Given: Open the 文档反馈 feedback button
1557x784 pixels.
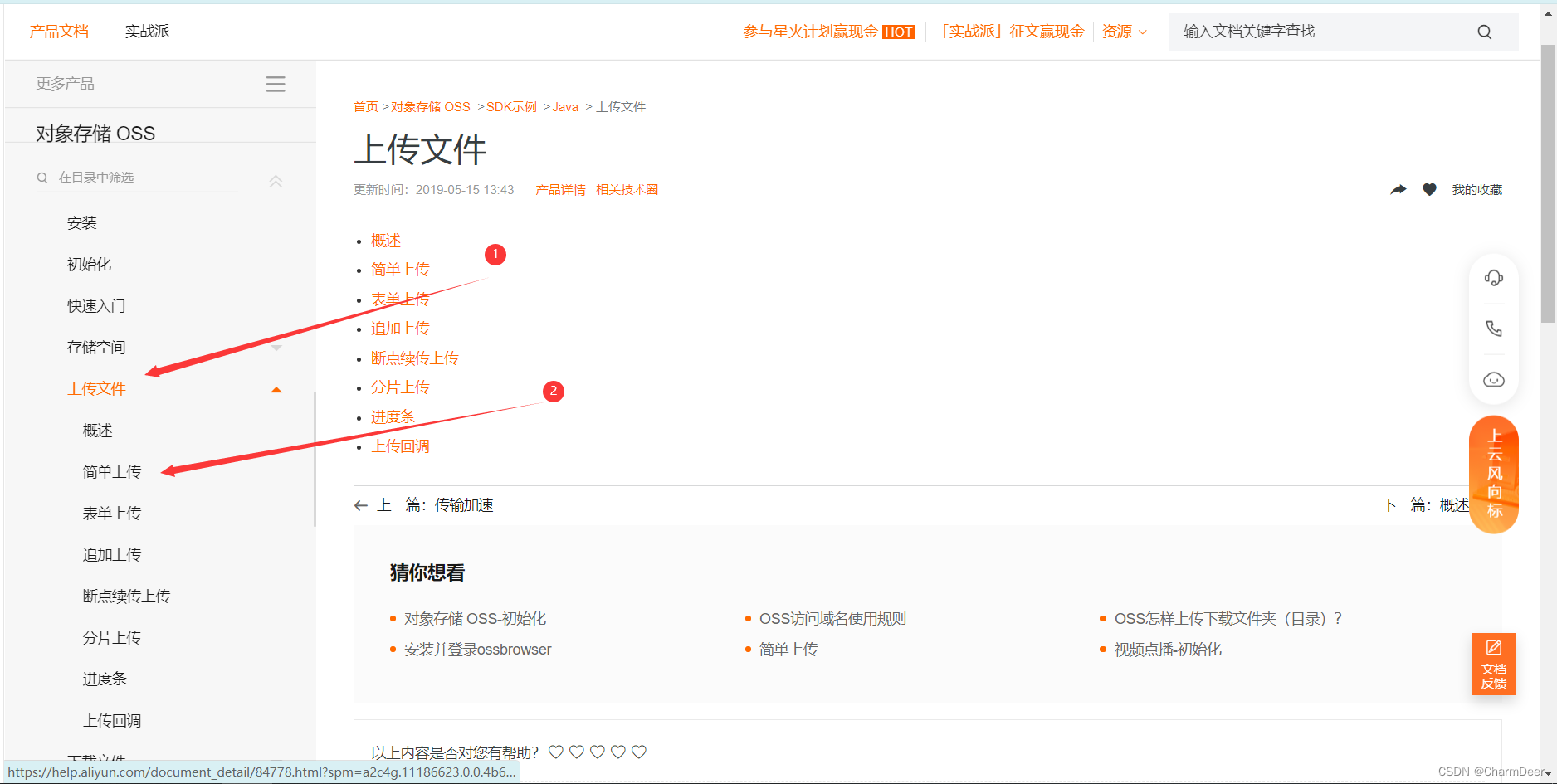Looking at the screenshot, I should click(1494, 664).
